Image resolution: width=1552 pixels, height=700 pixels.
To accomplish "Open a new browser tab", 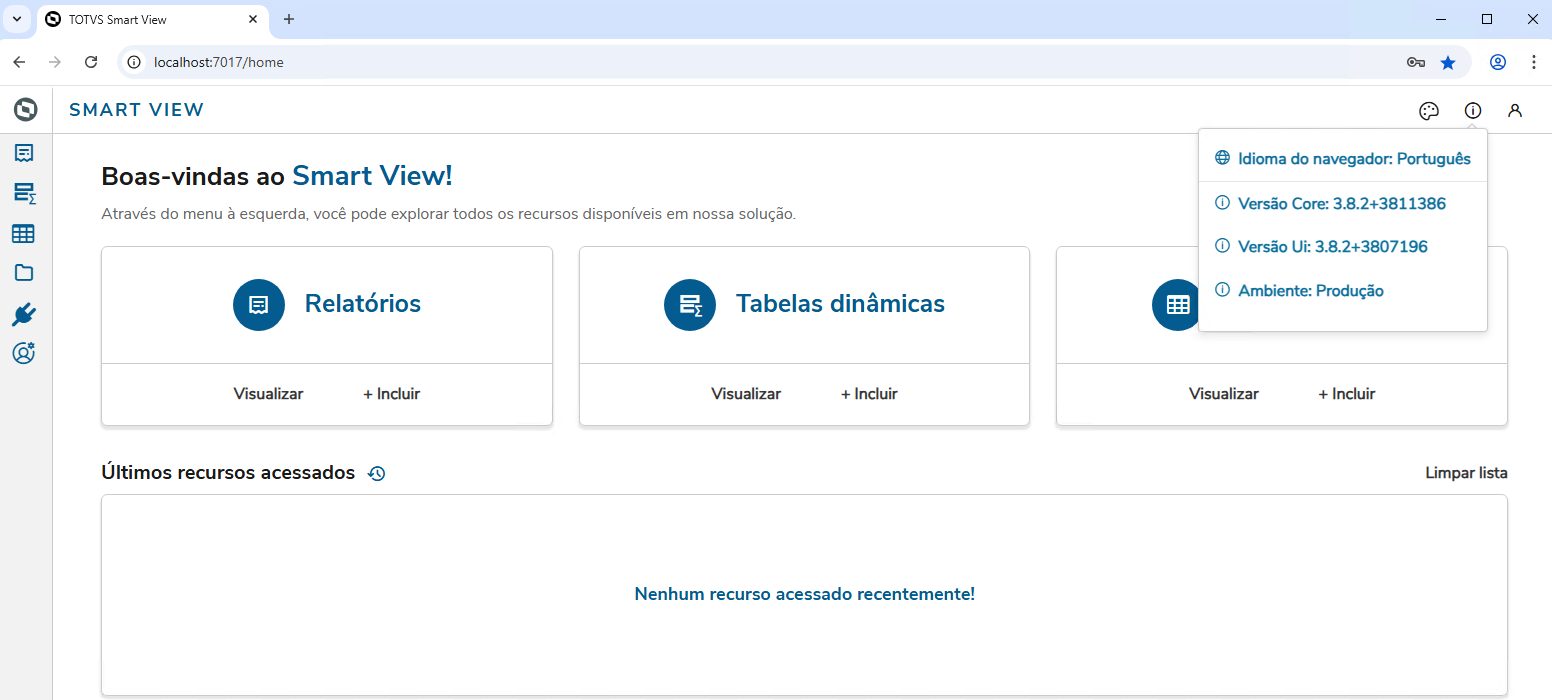I will tap(289, 19).
